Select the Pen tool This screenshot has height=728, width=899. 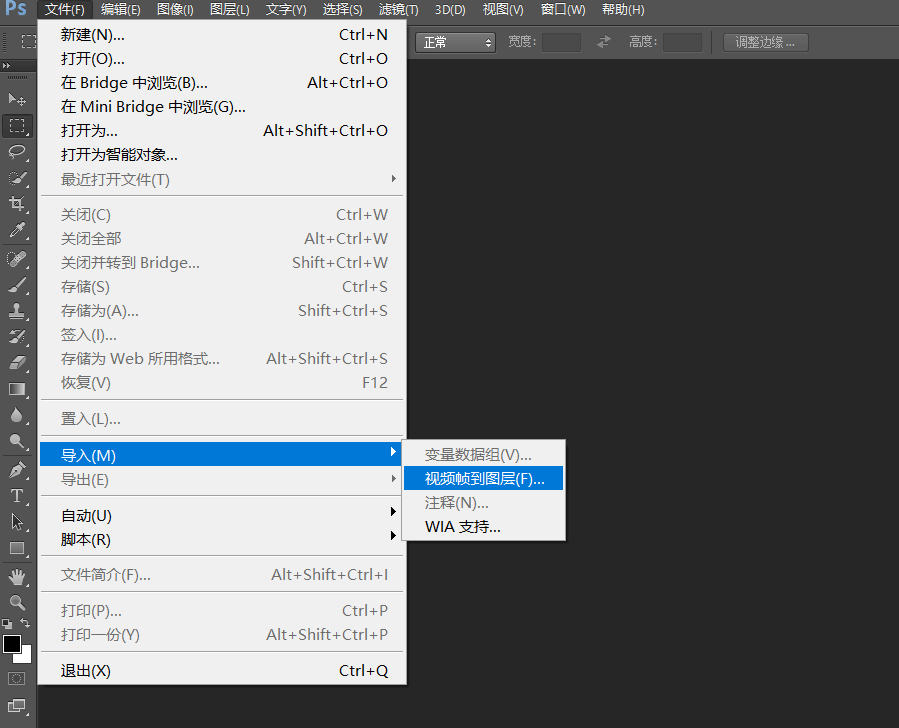(17, 469)
